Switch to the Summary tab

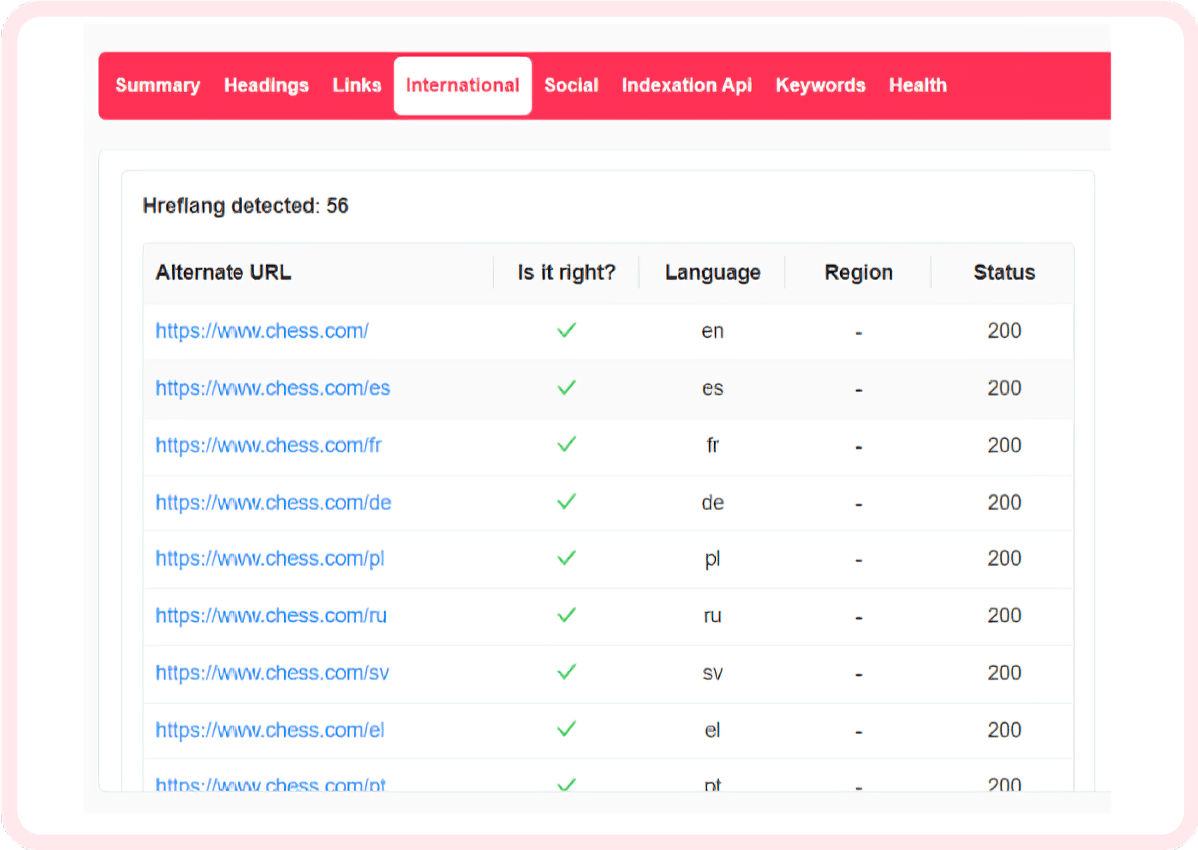pos(157,85)
